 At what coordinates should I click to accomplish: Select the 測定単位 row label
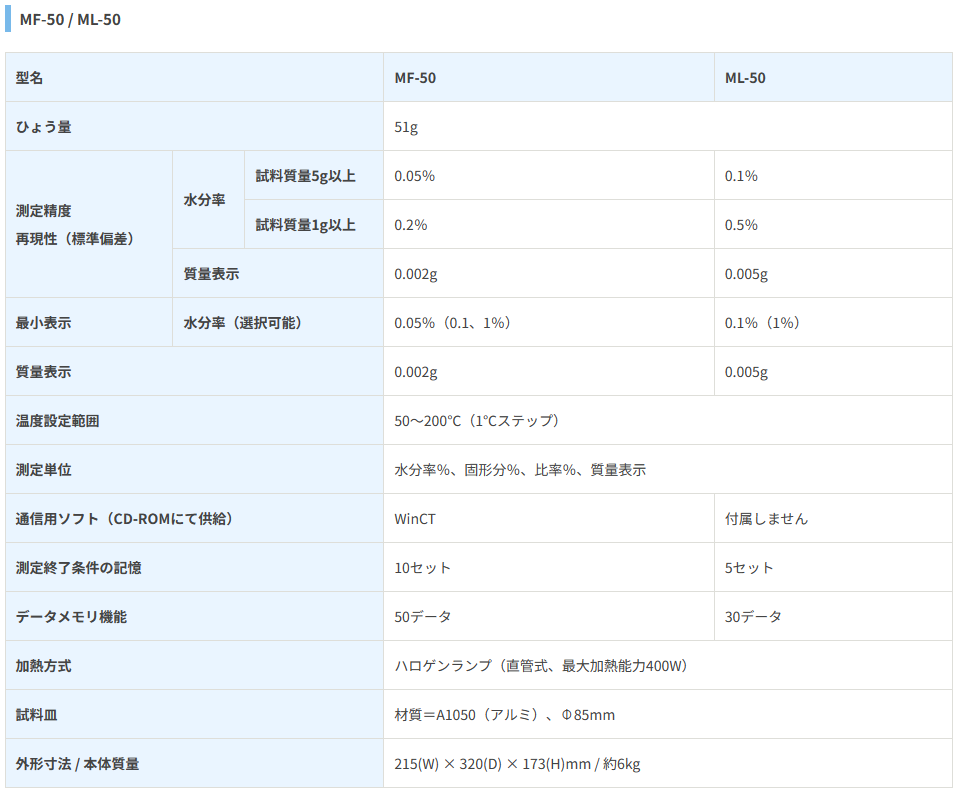coord(44,470)
